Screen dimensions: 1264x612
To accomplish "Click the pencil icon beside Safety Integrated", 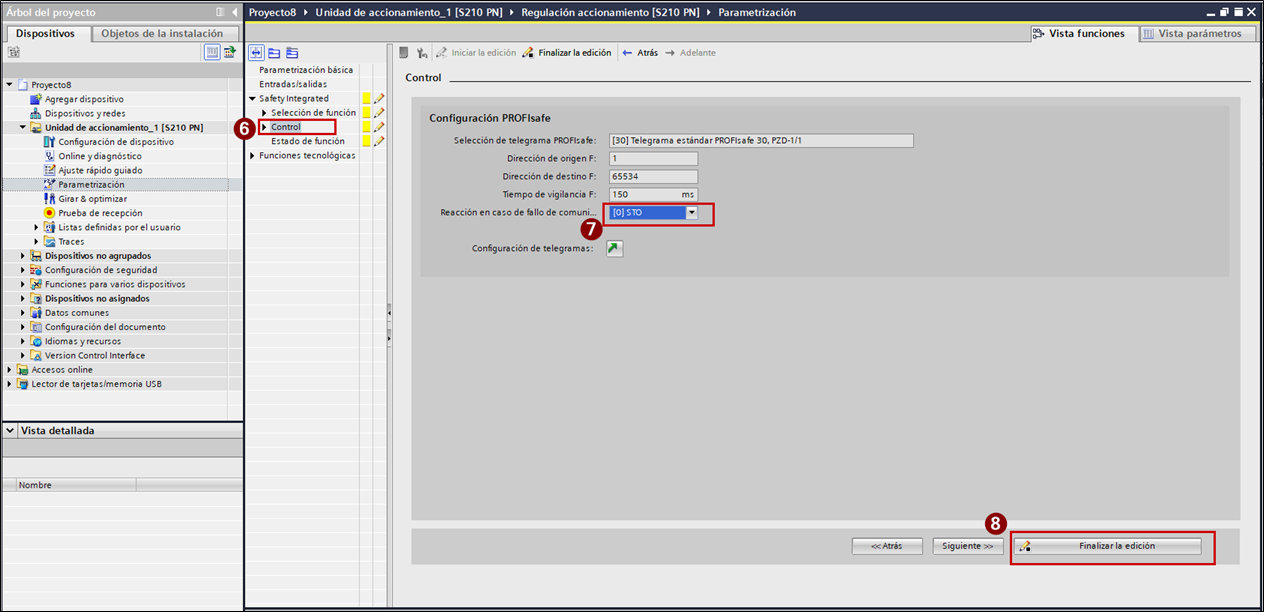I will [x=379, y=99].
